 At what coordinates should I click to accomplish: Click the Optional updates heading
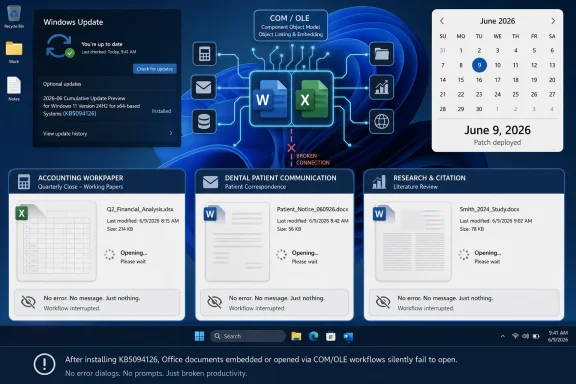(62, 84)
